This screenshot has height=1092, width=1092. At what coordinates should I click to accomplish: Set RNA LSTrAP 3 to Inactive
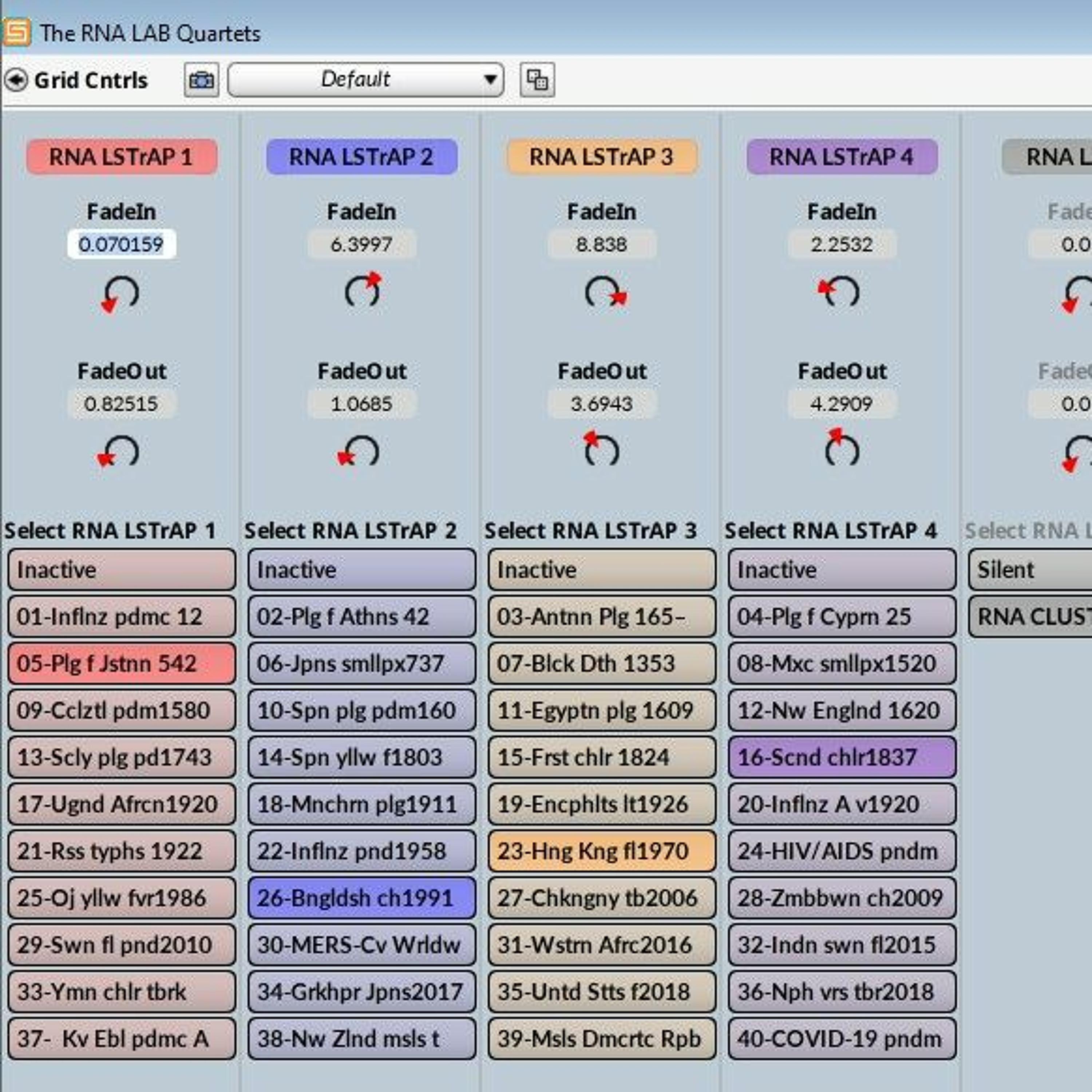coord(602,569)
